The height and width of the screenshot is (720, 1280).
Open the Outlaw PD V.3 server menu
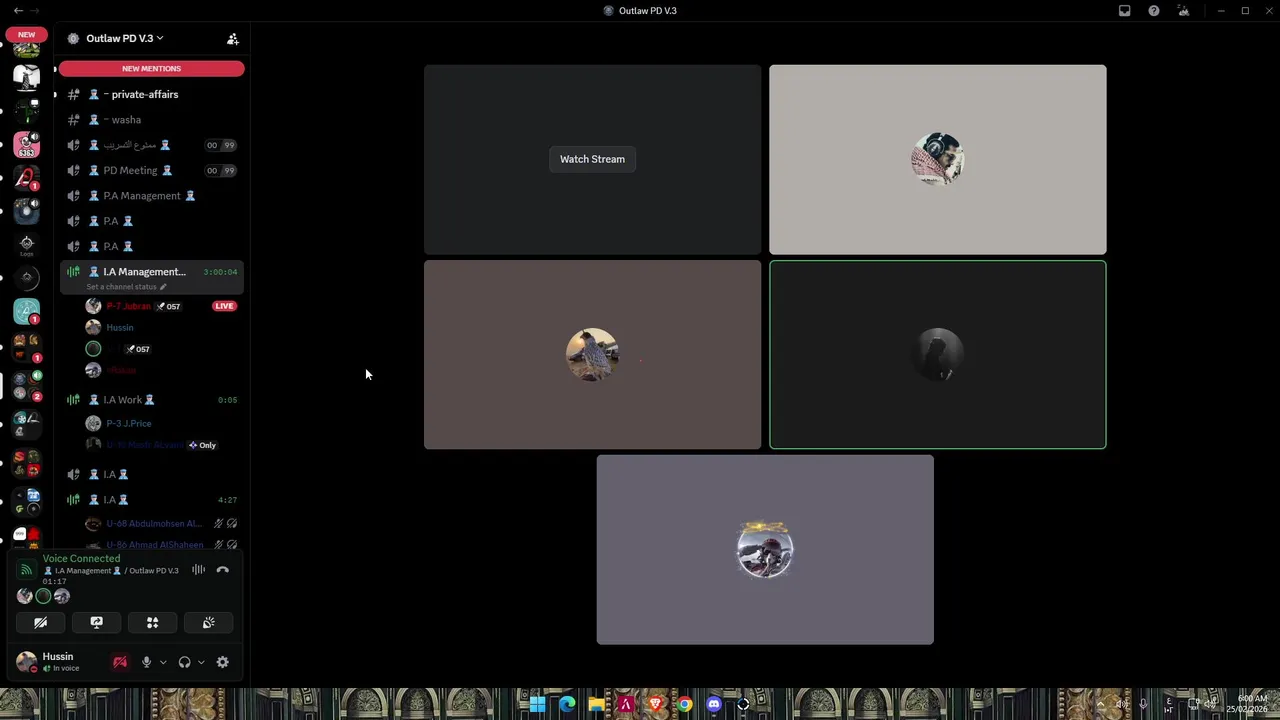(x=125, y=38)
